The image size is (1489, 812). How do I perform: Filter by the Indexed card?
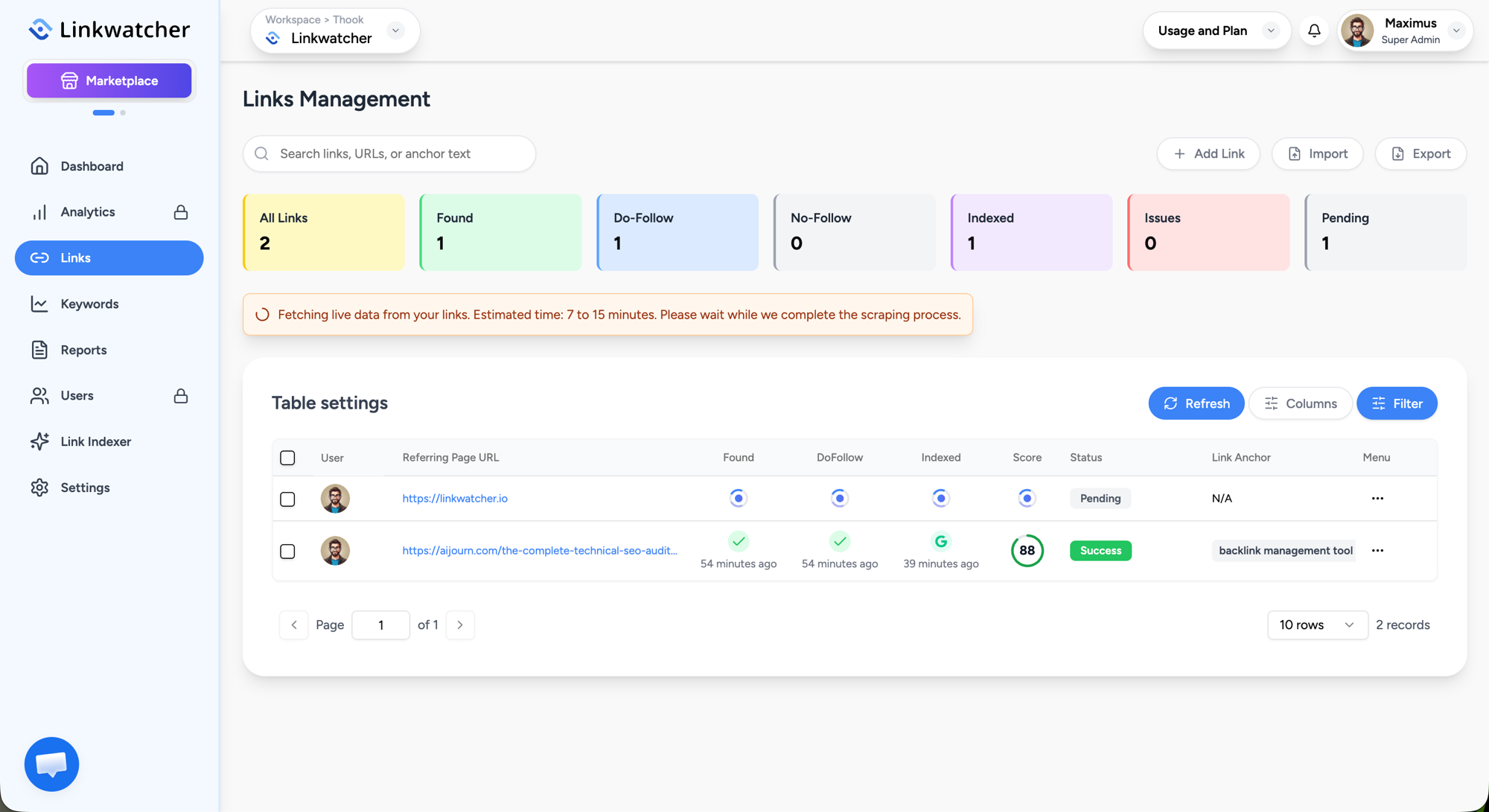(1032, 232)
